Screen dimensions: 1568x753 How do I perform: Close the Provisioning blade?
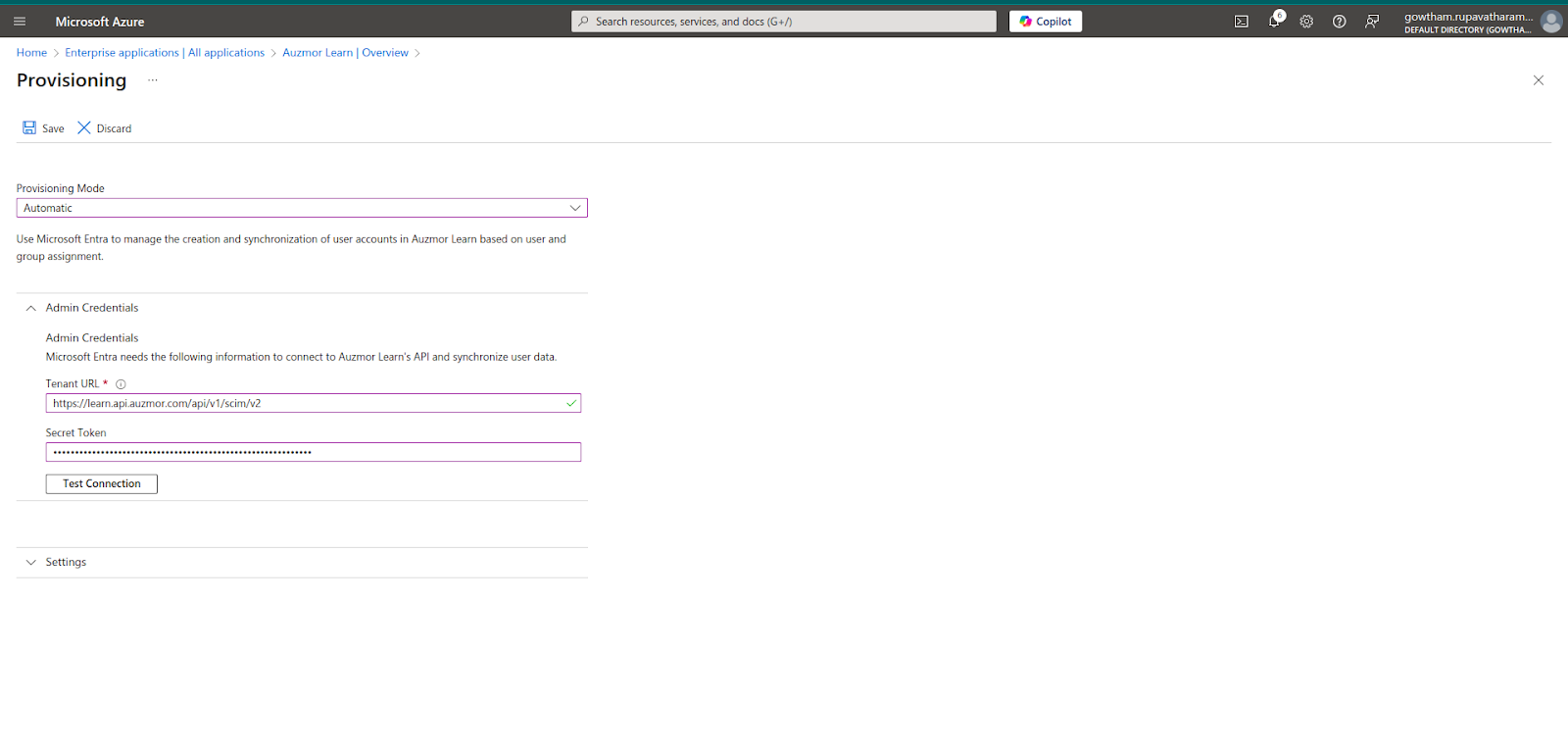[x=1539, y=80]
